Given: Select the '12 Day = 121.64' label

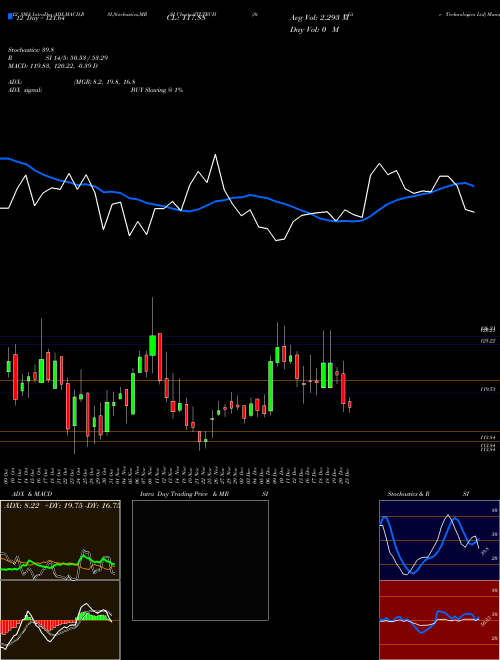Looking at the screenshot, I should 39,19.
